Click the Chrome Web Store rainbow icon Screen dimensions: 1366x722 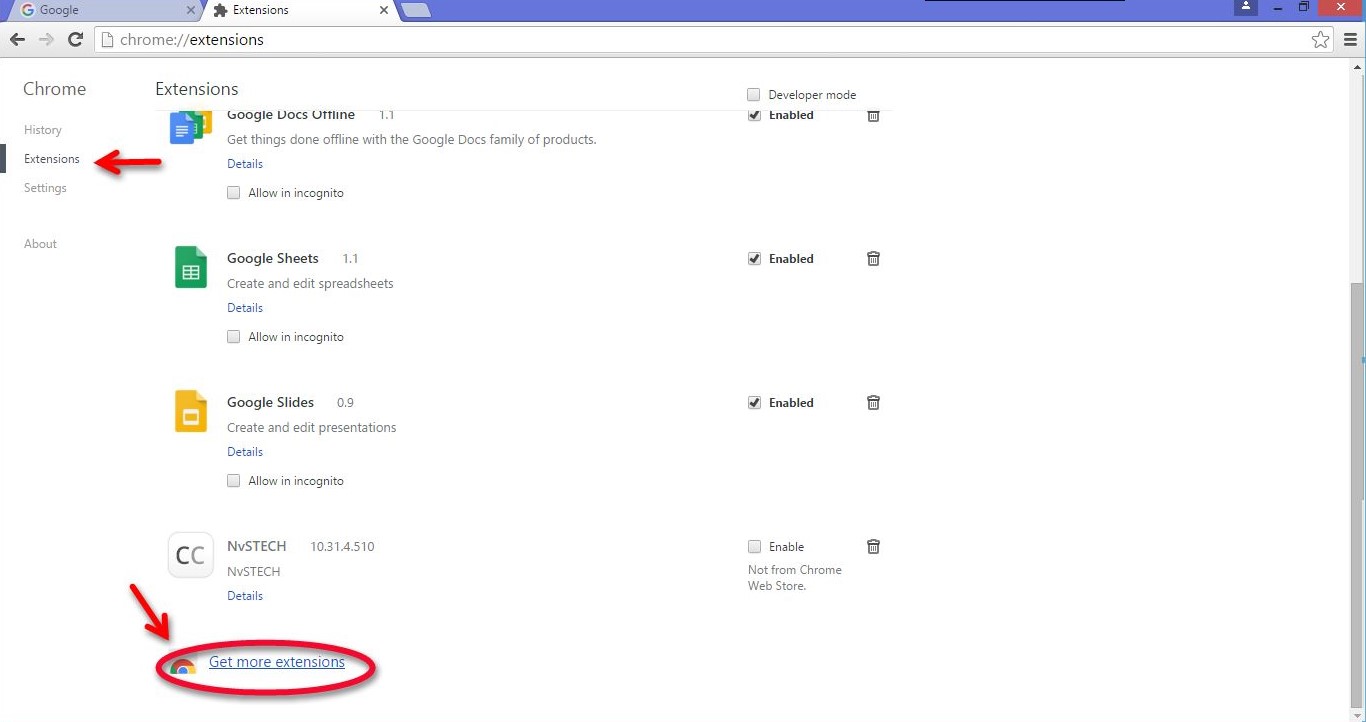tap(182, 666)
